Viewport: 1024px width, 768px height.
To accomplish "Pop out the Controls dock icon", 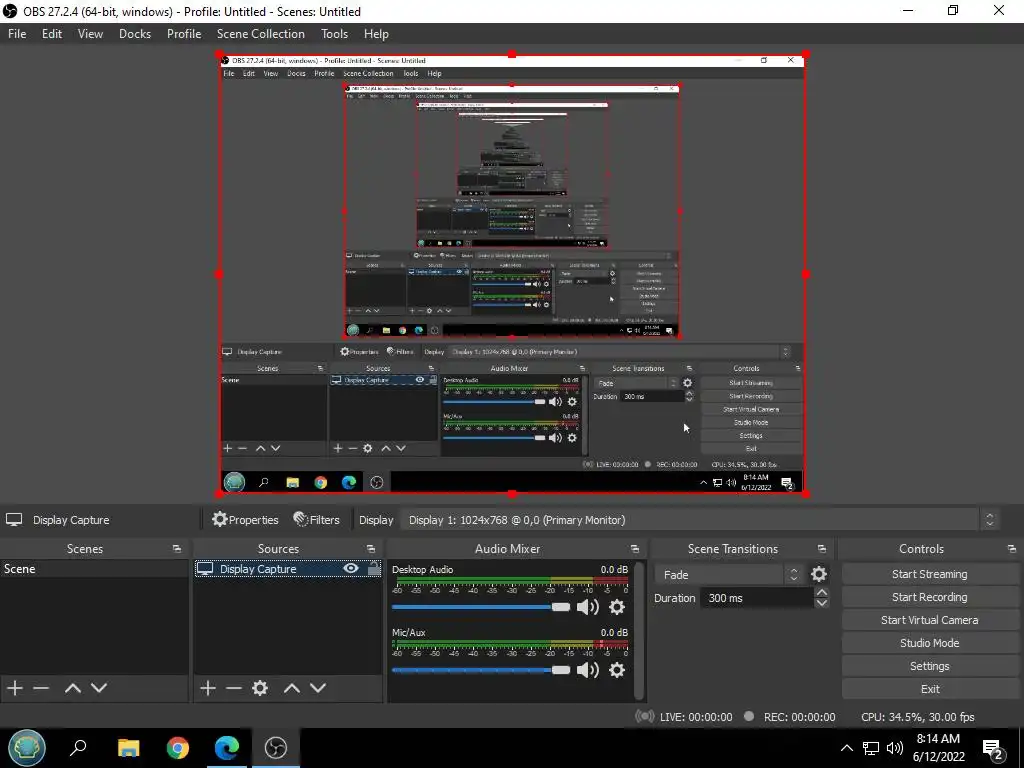I will [x=1012, y=549].
